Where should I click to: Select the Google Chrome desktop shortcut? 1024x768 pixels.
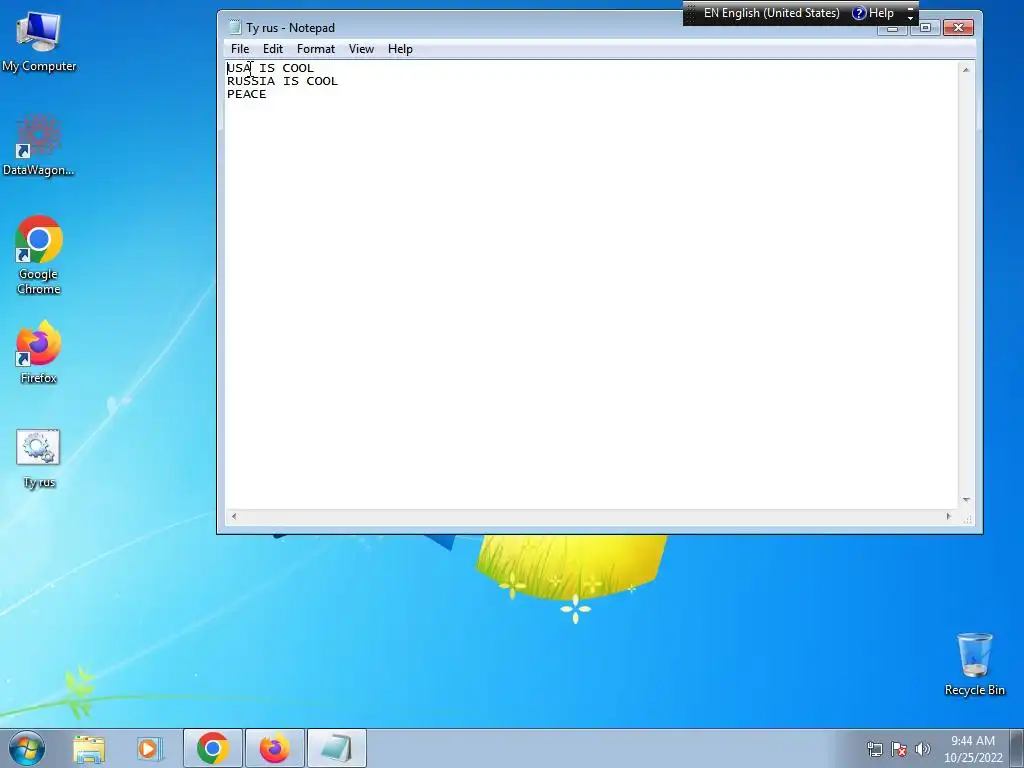tap(39, 255)
